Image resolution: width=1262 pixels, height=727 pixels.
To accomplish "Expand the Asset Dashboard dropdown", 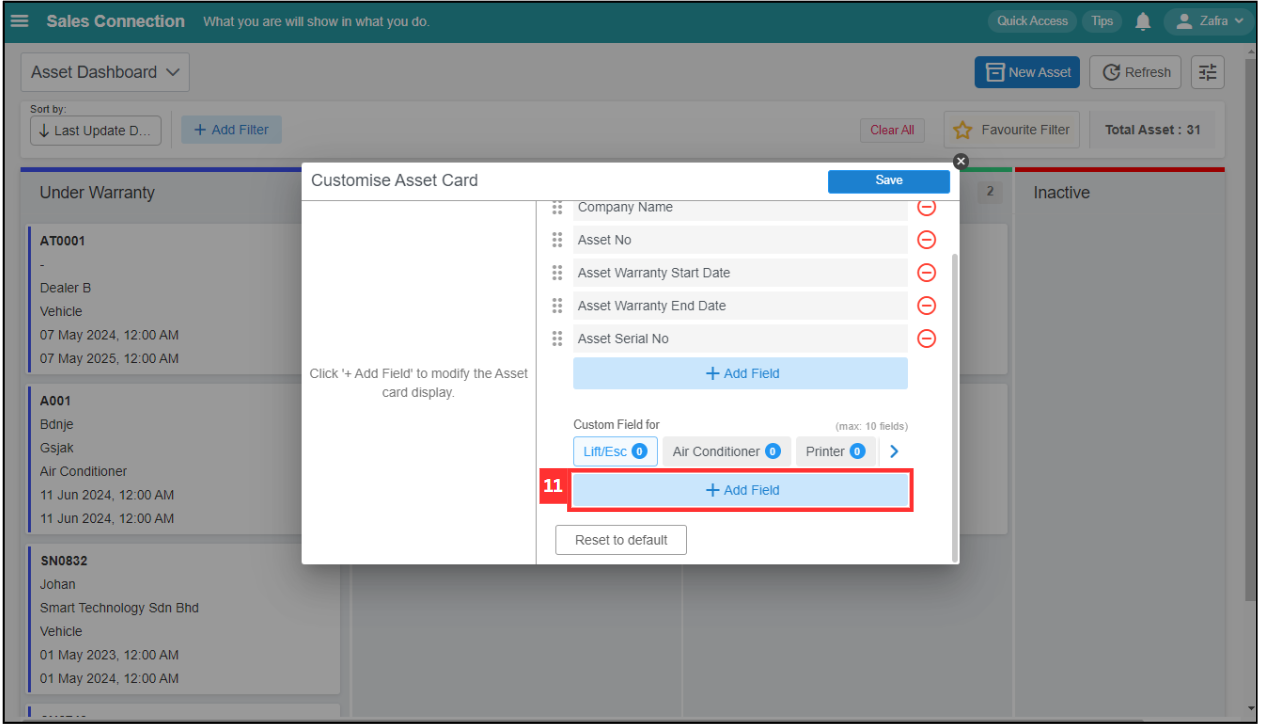I will pyautogui.click(x=105, y=72).
